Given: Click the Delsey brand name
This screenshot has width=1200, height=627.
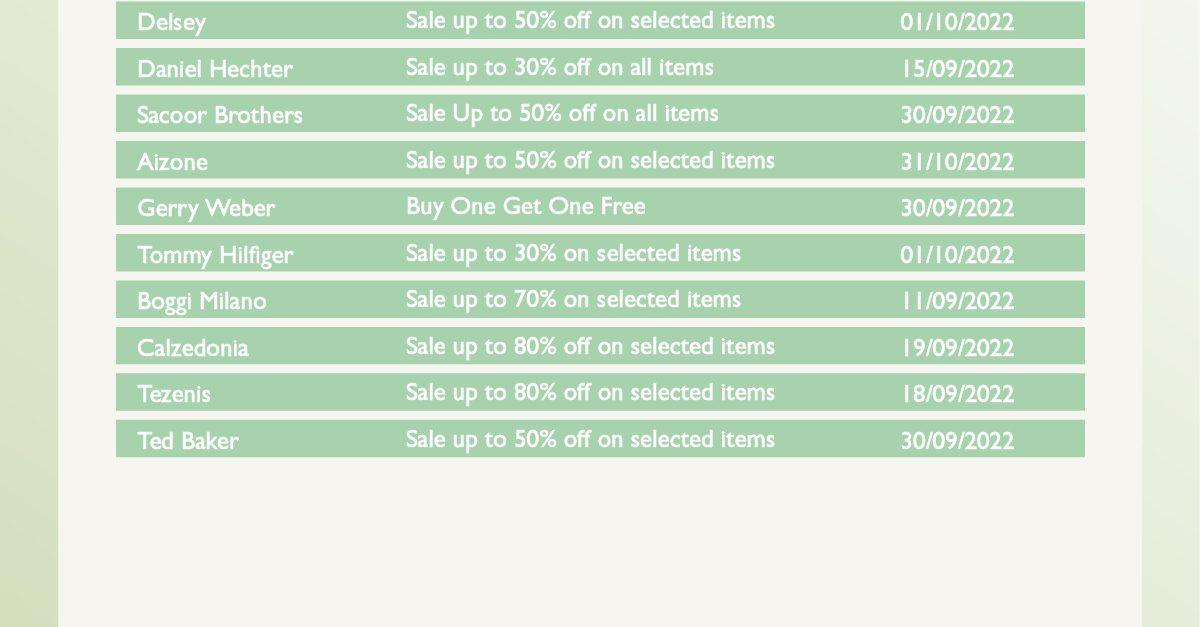Looking at the screenshot, I should click(171, 22).
